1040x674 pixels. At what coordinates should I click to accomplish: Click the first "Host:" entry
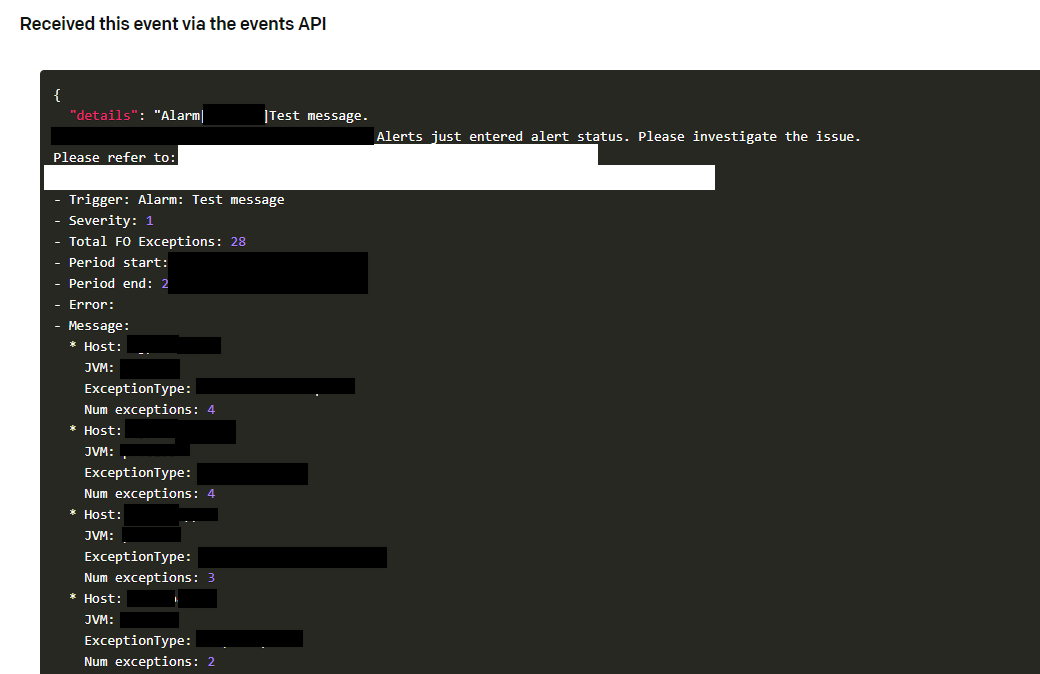[x=102, y=345]
